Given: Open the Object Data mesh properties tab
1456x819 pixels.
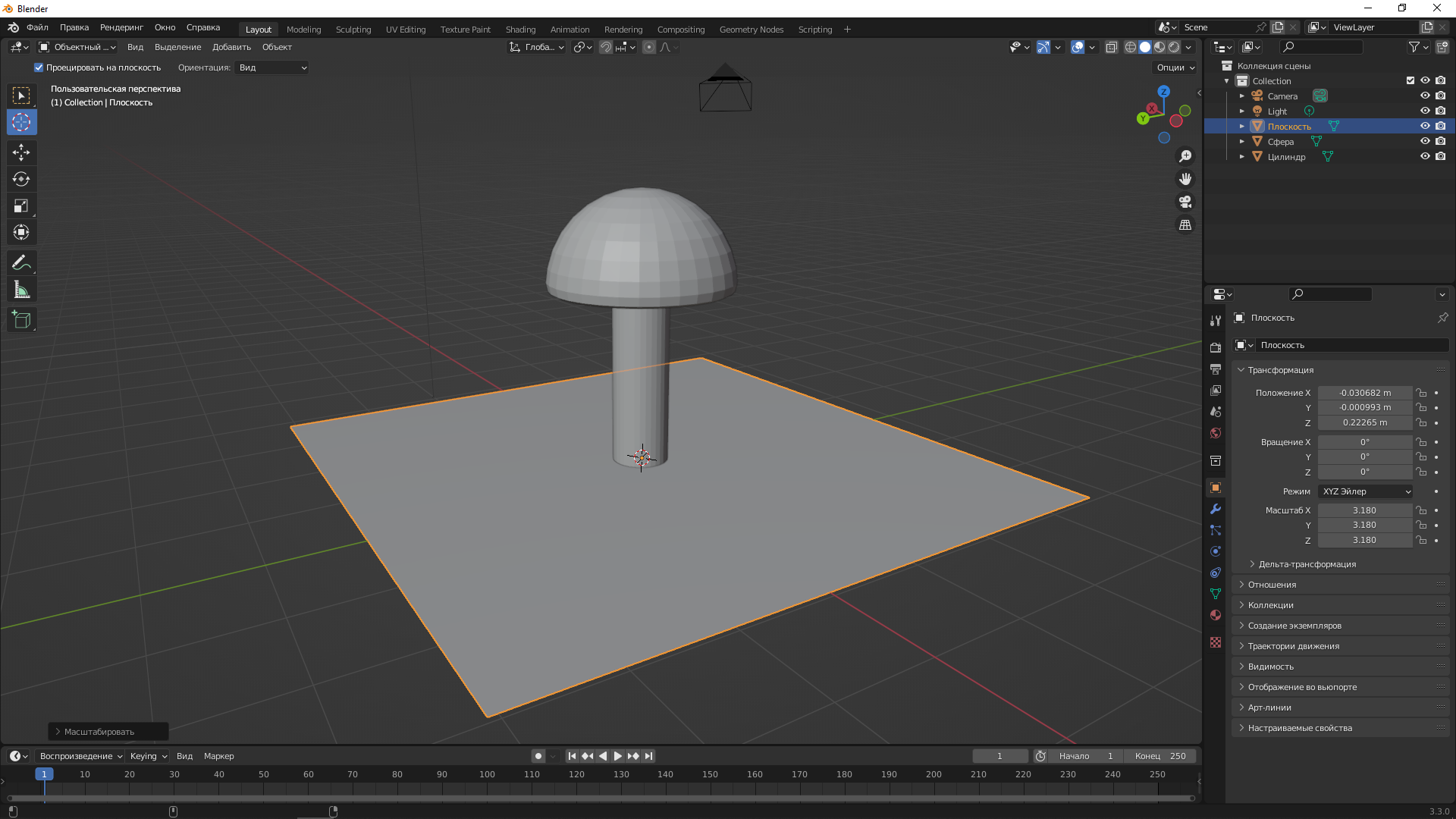Looking at the screenshot, I should (1216, 594).
